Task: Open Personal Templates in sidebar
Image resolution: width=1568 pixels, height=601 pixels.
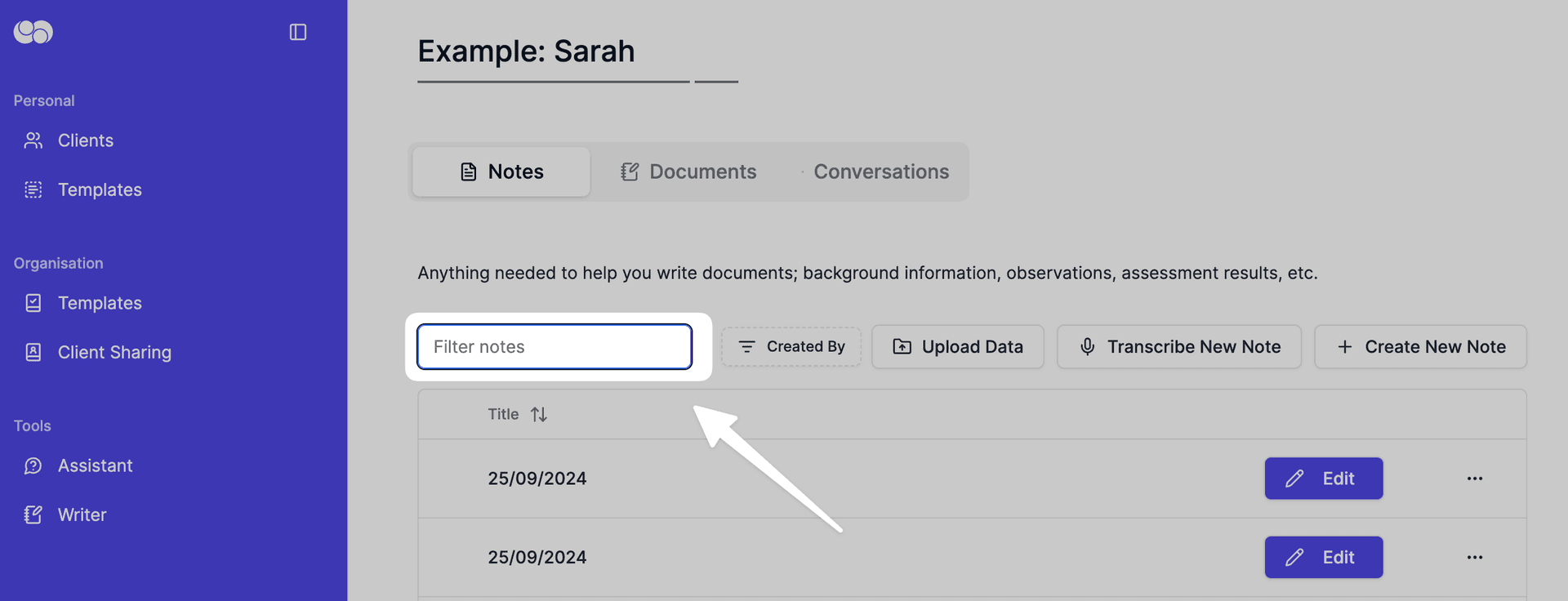Action: coord(99,189)
